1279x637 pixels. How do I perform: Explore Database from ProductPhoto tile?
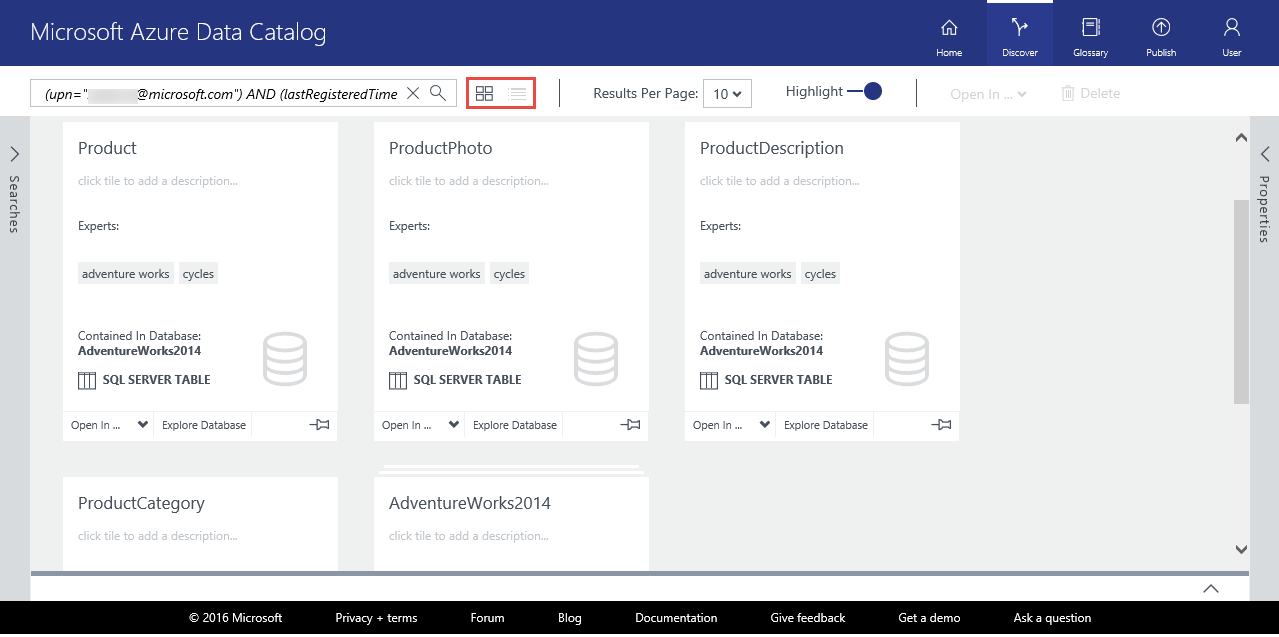coord(515,425)
